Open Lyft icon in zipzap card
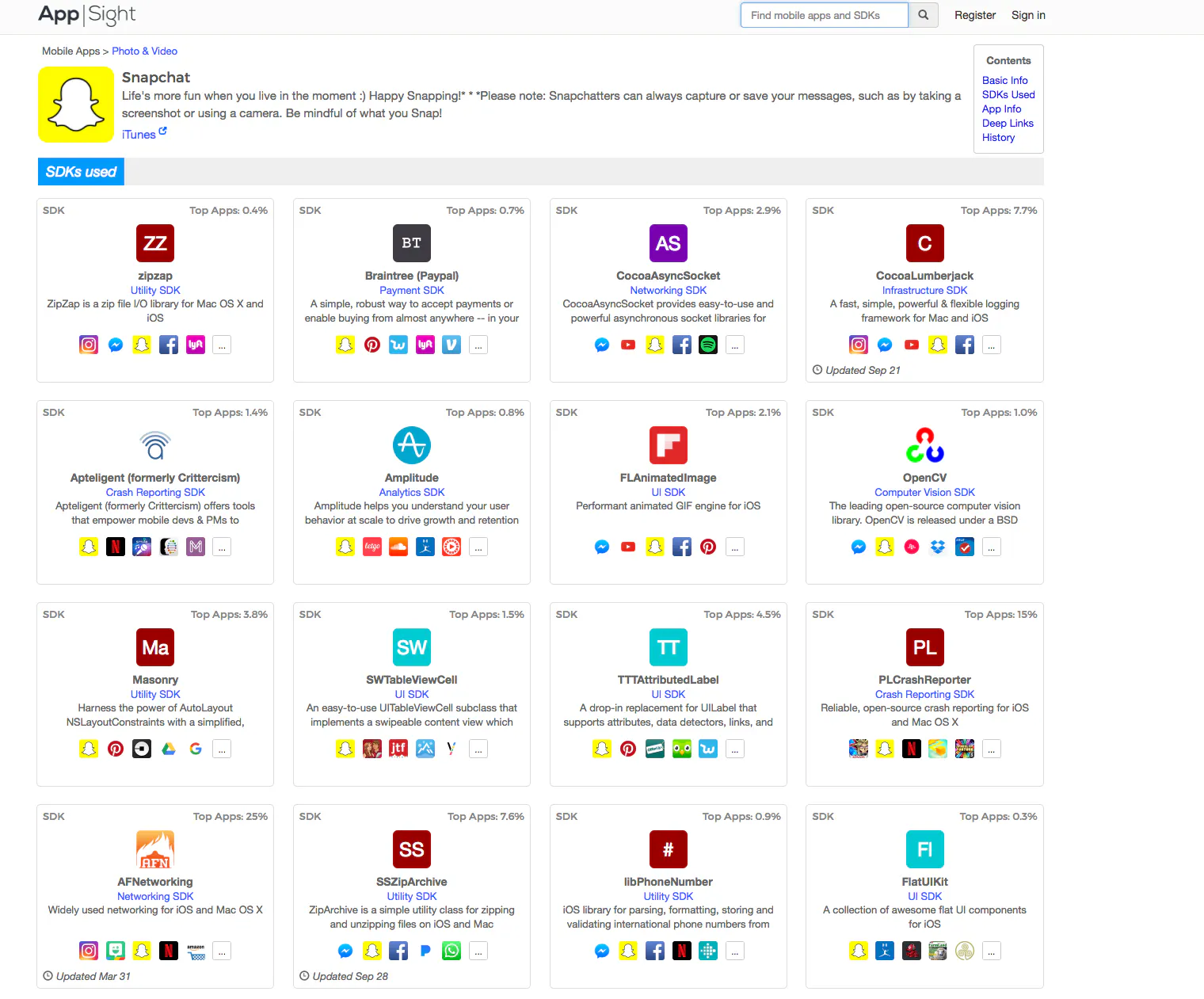The width and height of the screenshot is (1204, 999). click(x=196, y=345)
